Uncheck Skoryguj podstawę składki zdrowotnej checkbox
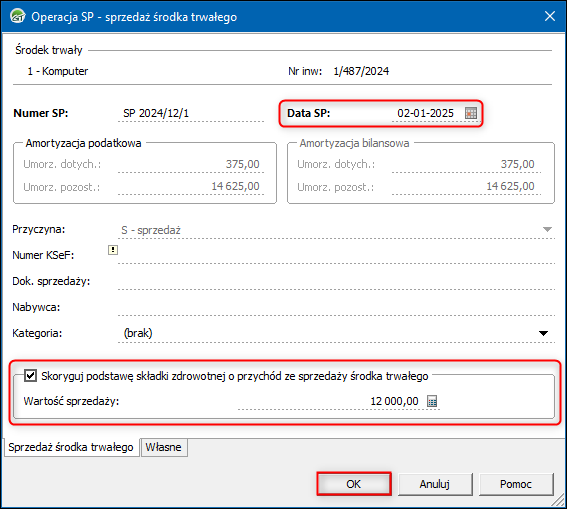This screenshot has width=567, height=509. click(30, 376)
